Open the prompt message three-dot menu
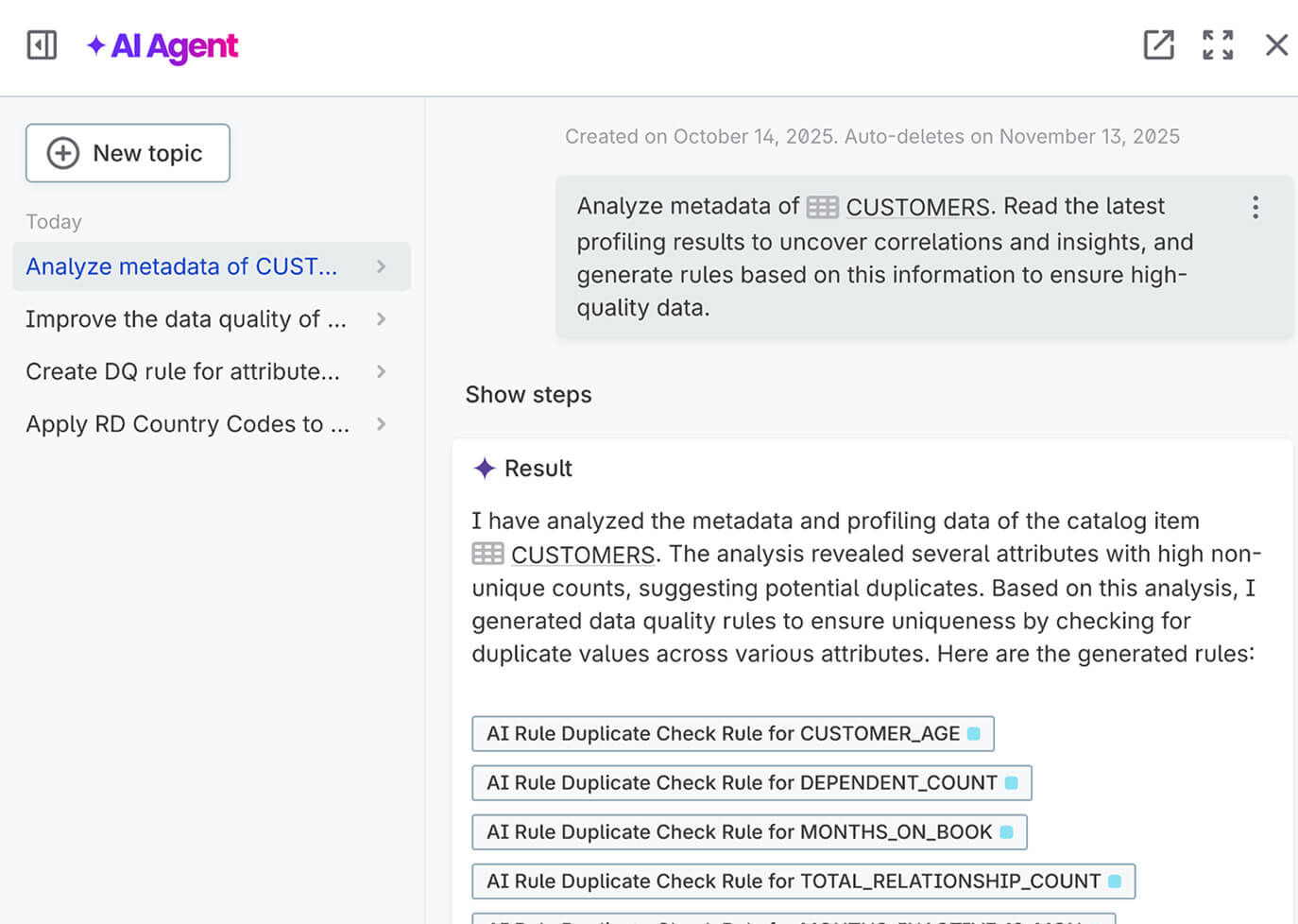Viewport: 1298px width, 924px height. [1255, 208]
